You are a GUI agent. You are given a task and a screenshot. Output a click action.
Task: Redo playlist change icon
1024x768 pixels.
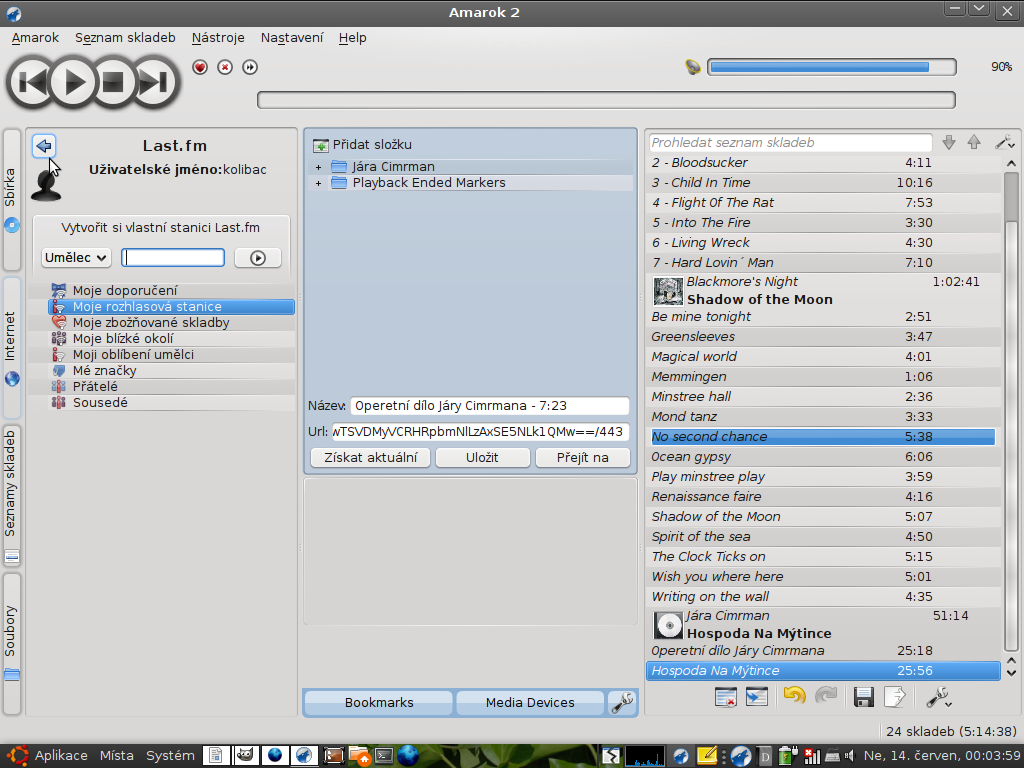pyautogui.click(x=826, y=697)
